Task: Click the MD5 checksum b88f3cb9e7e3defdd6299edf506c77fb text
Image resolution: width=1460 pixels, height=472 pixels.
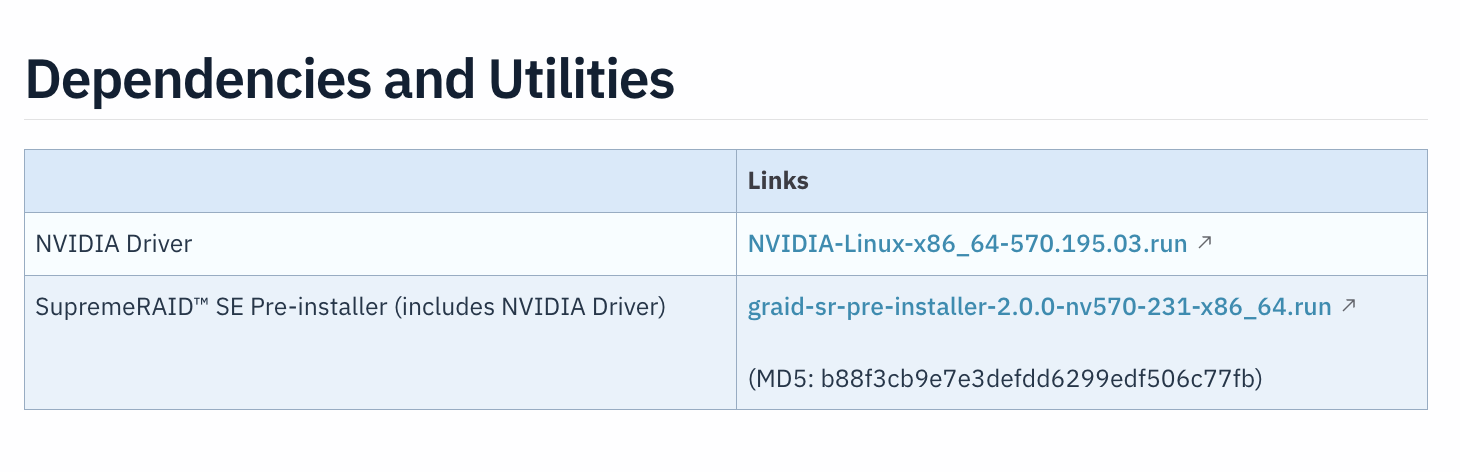Action: (x=1006, y=379)
